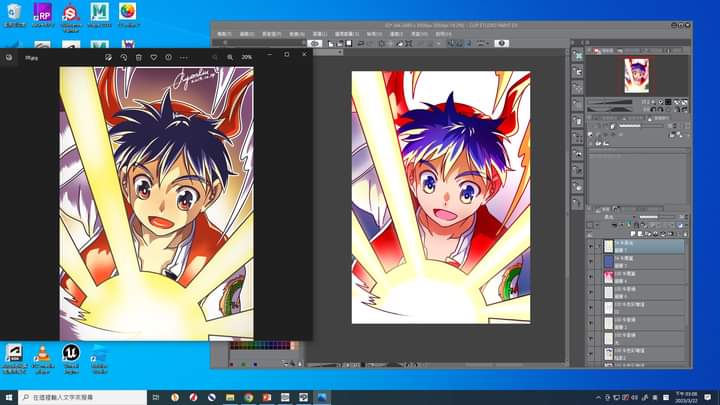Open the 選擇範圍 (Selection) menu in Clip Studio

tap(346, 34)
